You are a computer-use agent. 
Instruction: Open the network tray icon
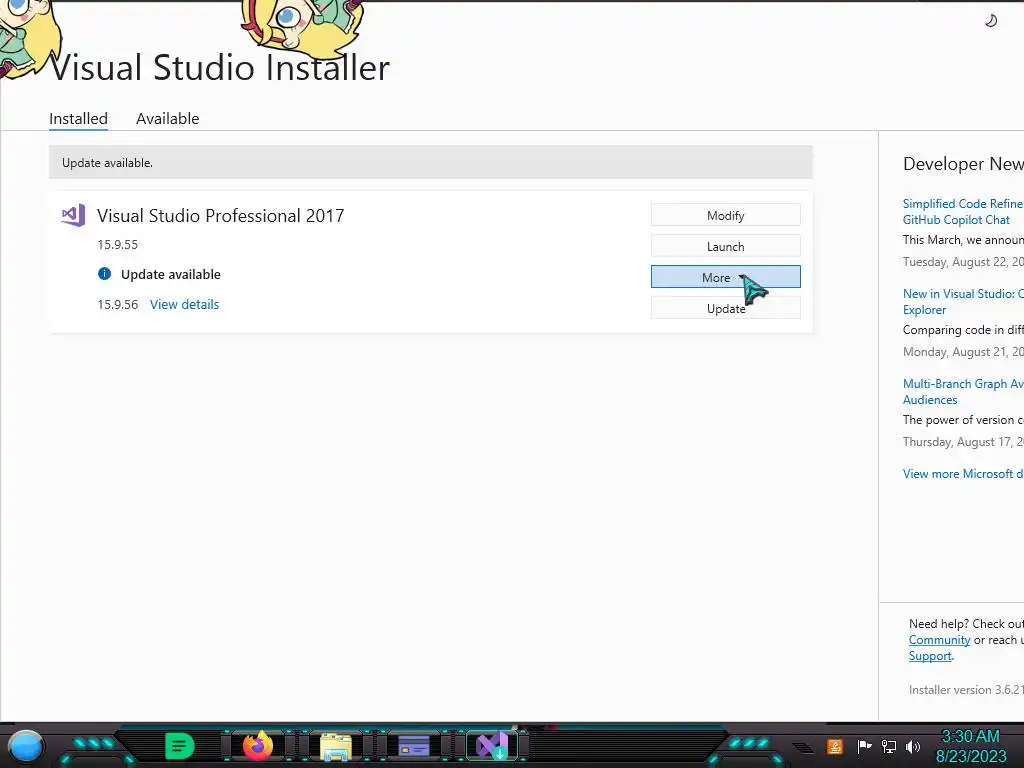(x=889, y=746)
